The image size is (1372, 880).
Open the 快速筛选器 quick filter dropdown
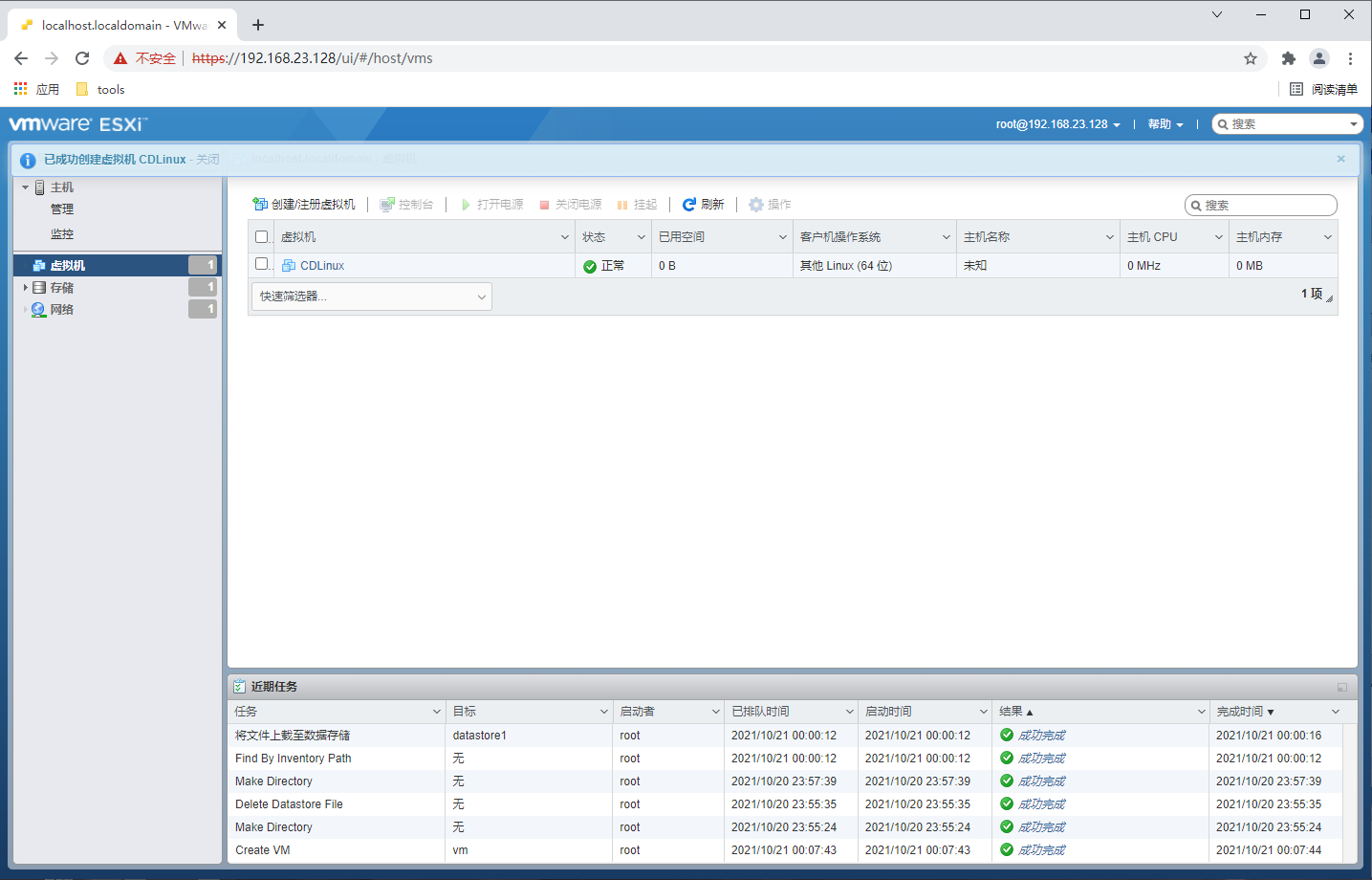[x=372, y=297]
